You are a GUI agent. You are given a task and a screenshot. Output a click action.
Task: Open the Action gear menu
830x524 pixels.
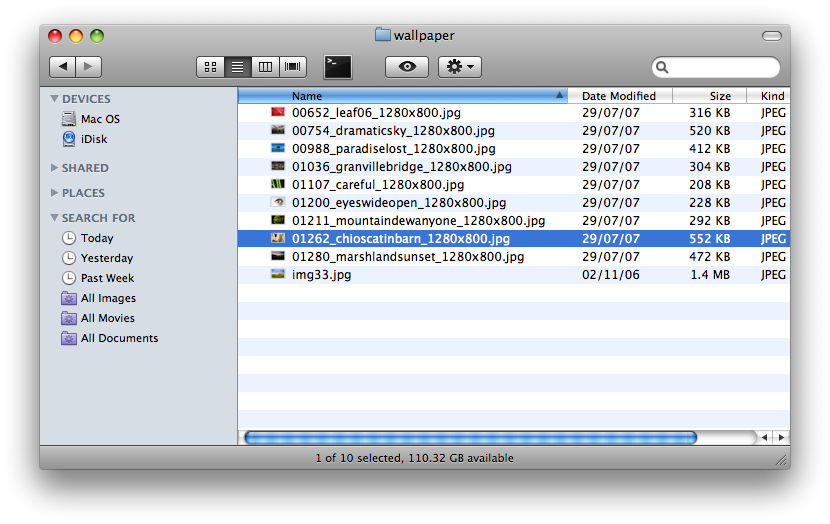pyautogui.click(x=459, y=67)
